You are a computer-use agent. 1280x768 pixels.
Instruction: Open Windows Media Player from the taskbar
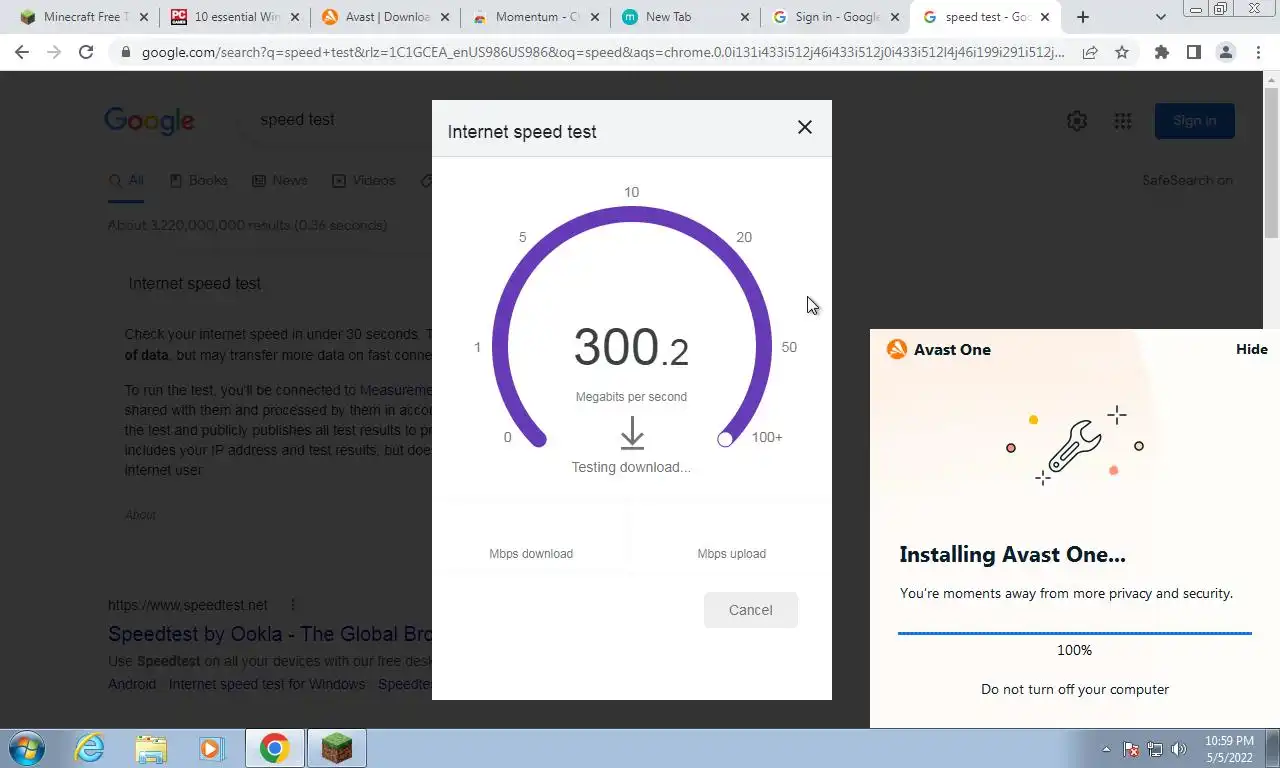click(x=211, y=748)
